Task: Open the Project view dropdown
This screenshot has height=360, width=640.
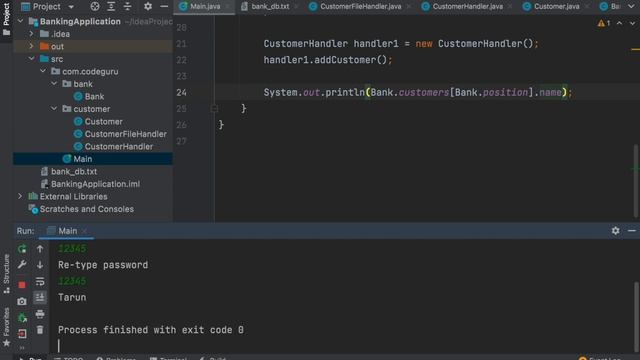Action: tap(71, 7)
